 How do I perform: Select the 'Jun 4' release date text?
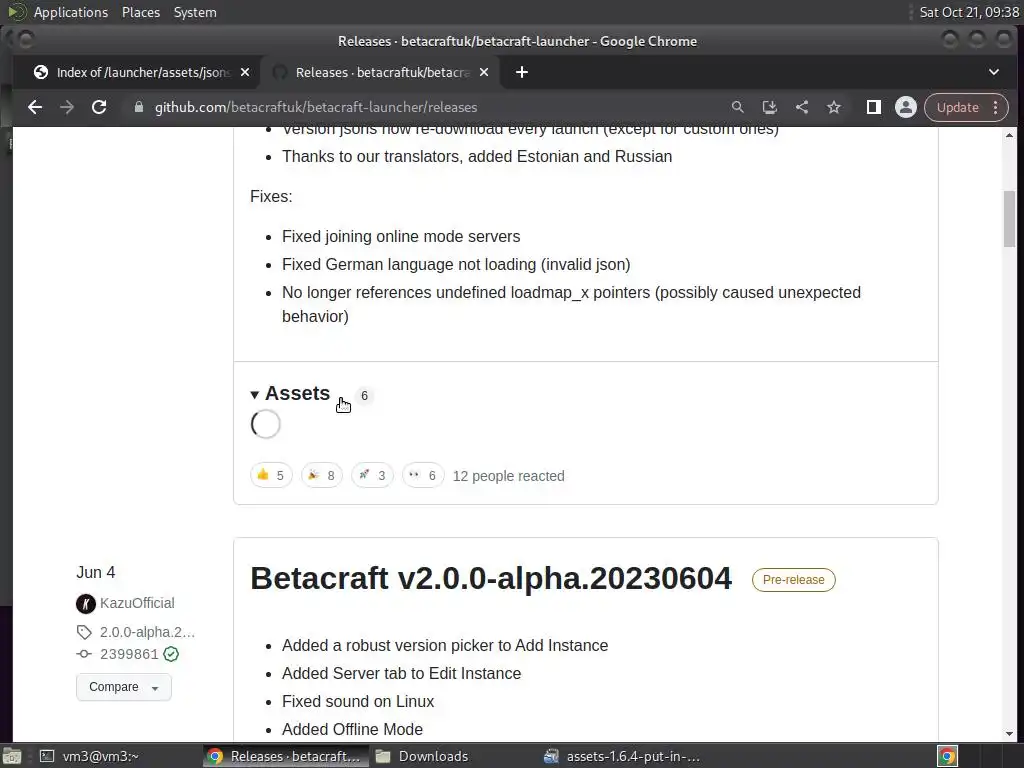(95, 573)
